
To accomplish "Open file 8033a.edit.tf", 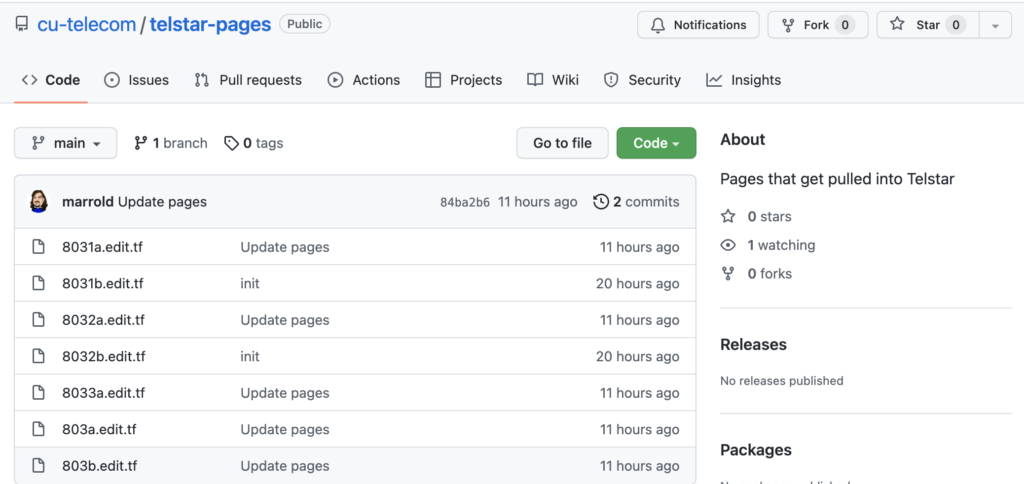I will tap(103, 393).
